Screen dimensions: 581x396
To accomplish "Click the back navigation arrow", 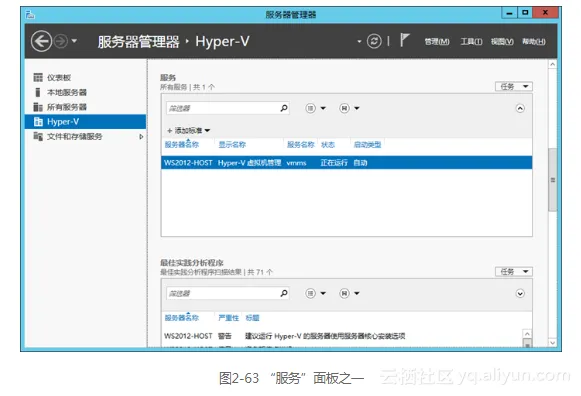I will click(x=41, y=41).
